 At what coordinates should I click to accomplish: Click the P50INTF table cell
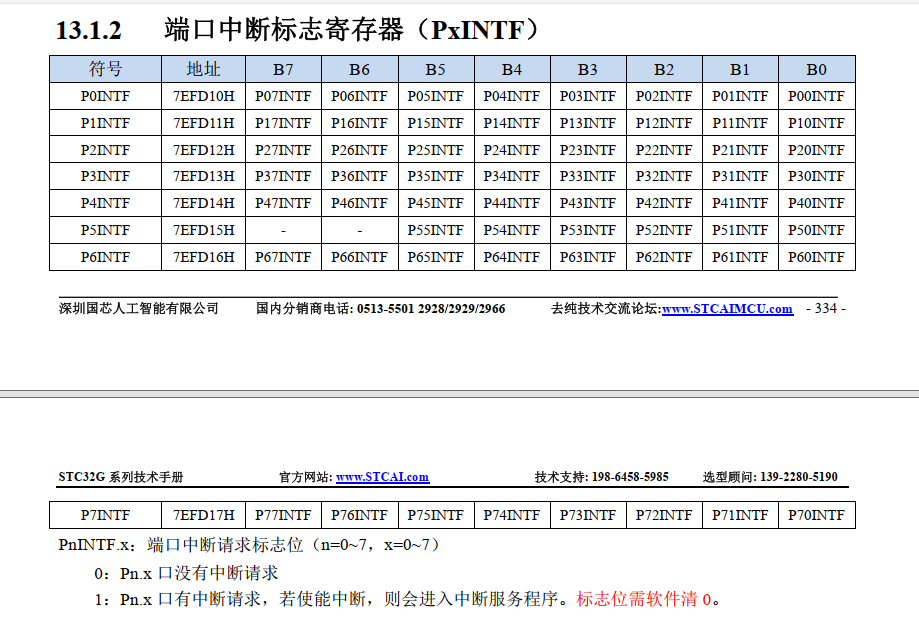click(816, 230)
